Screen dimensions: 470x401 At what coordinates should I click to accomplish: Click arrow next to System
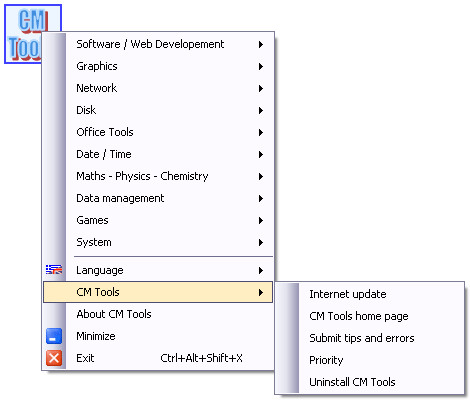(x=261, y=242)
